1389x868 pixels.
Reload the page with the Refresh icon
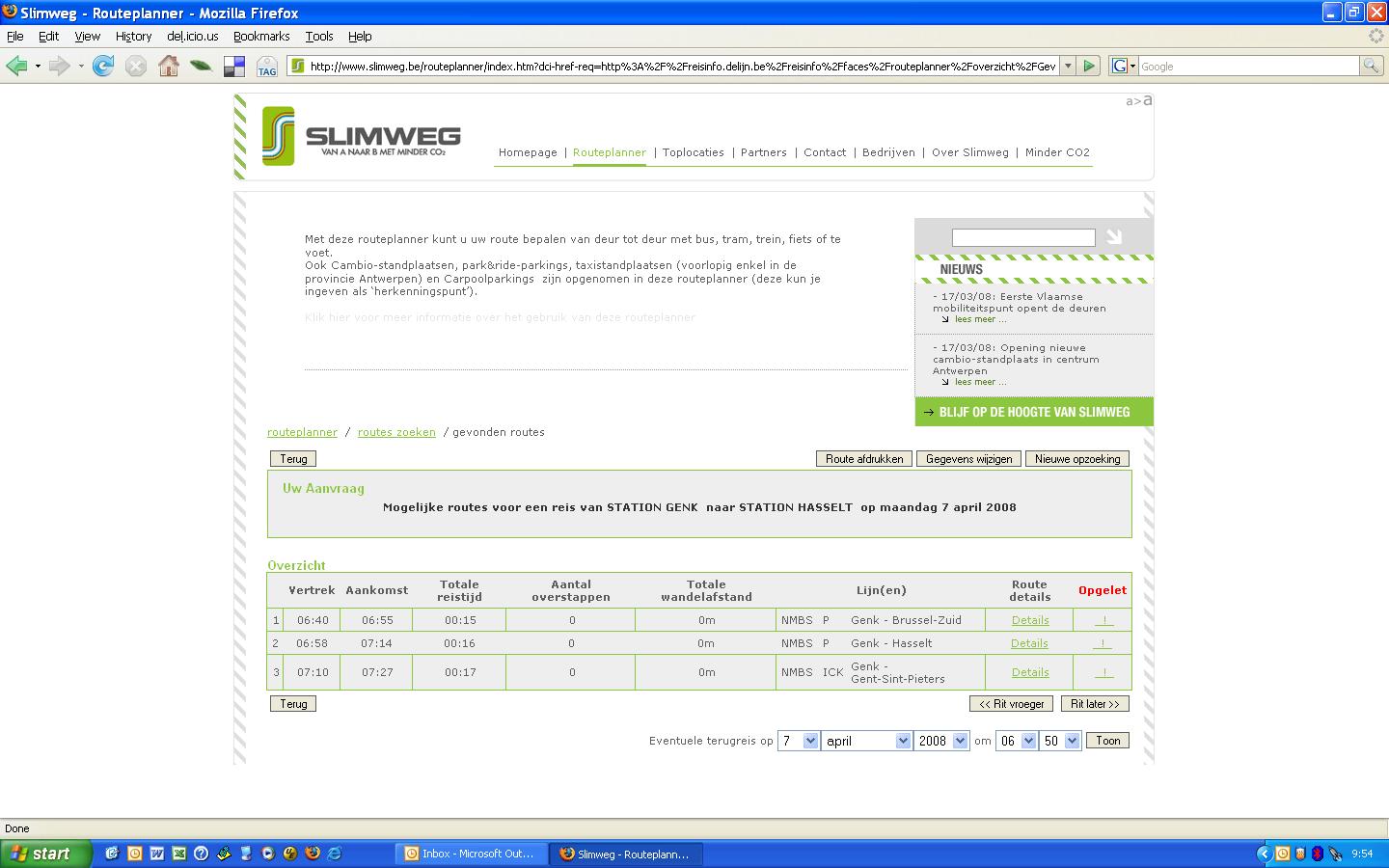[103, 66]
